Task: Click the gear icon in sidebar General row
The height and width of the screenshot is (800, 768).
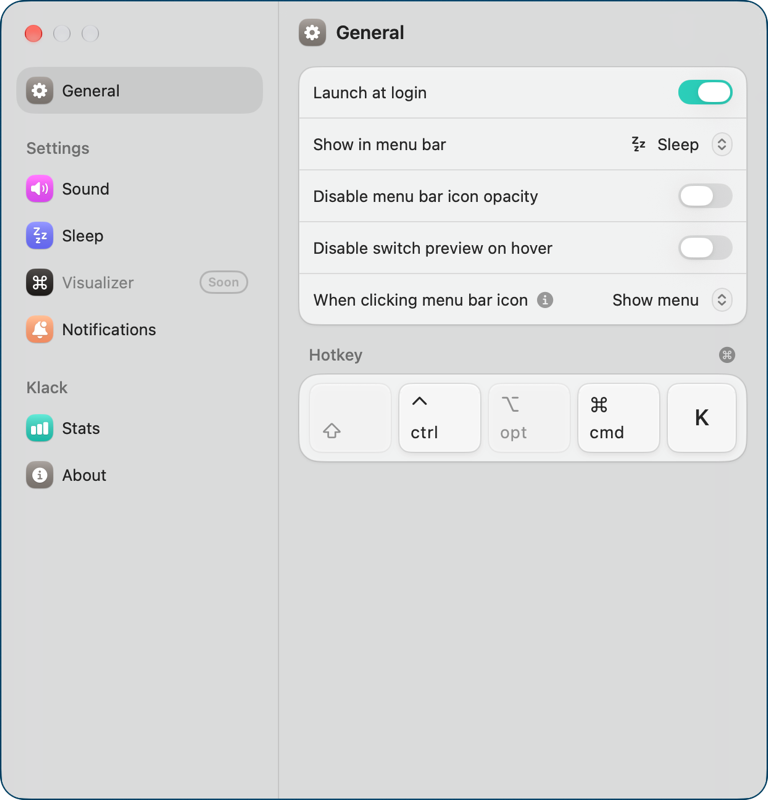Action: [39, 90]
